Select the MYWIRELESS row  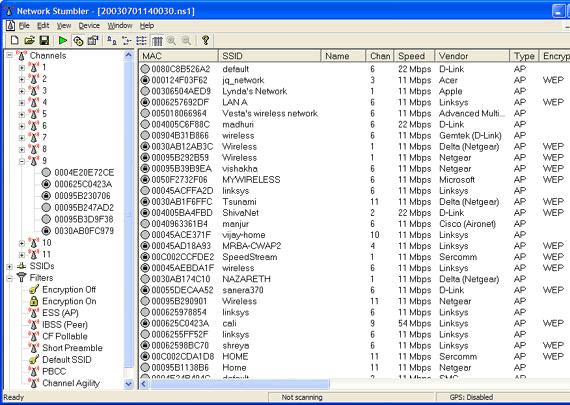355,180
